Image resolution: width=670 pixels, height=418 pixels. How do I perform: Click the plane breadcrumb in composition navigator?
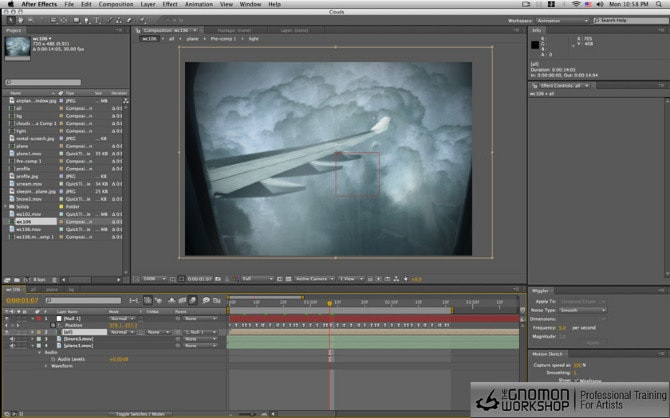tap(192, 39)
